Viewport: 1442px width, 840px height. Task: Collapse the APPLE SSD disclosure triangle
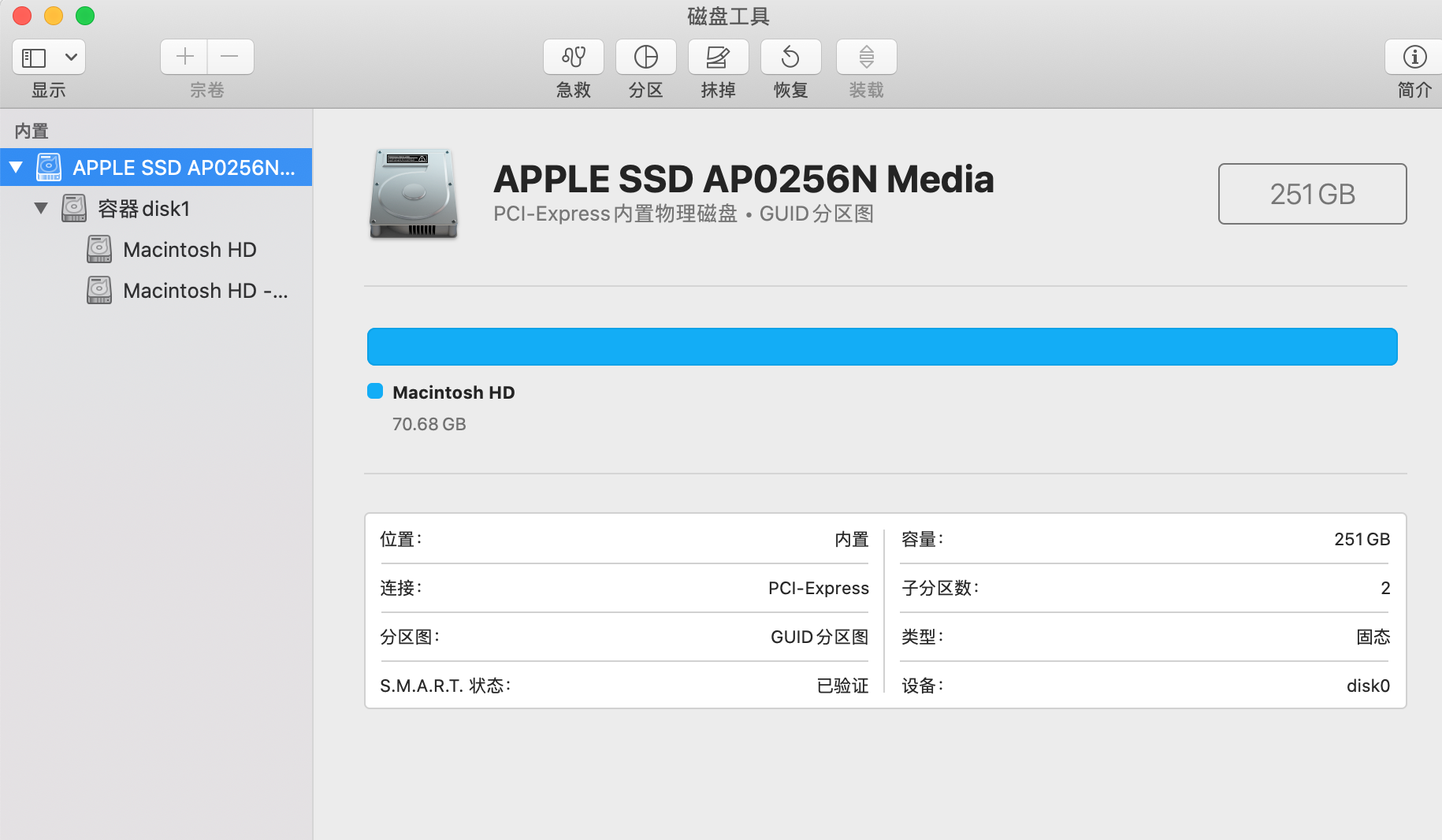click(16, 167)
